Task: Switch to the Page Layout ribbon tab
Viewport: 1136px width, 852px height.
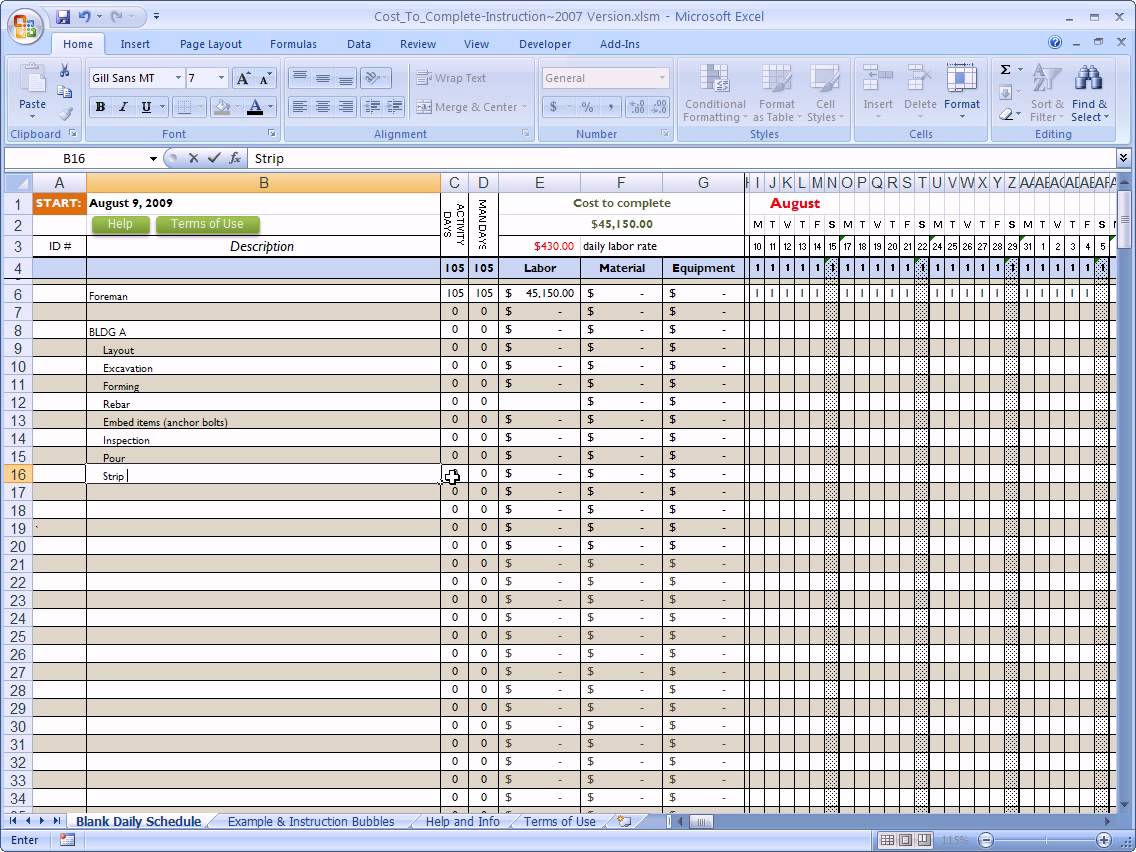Action: [210, 44]
